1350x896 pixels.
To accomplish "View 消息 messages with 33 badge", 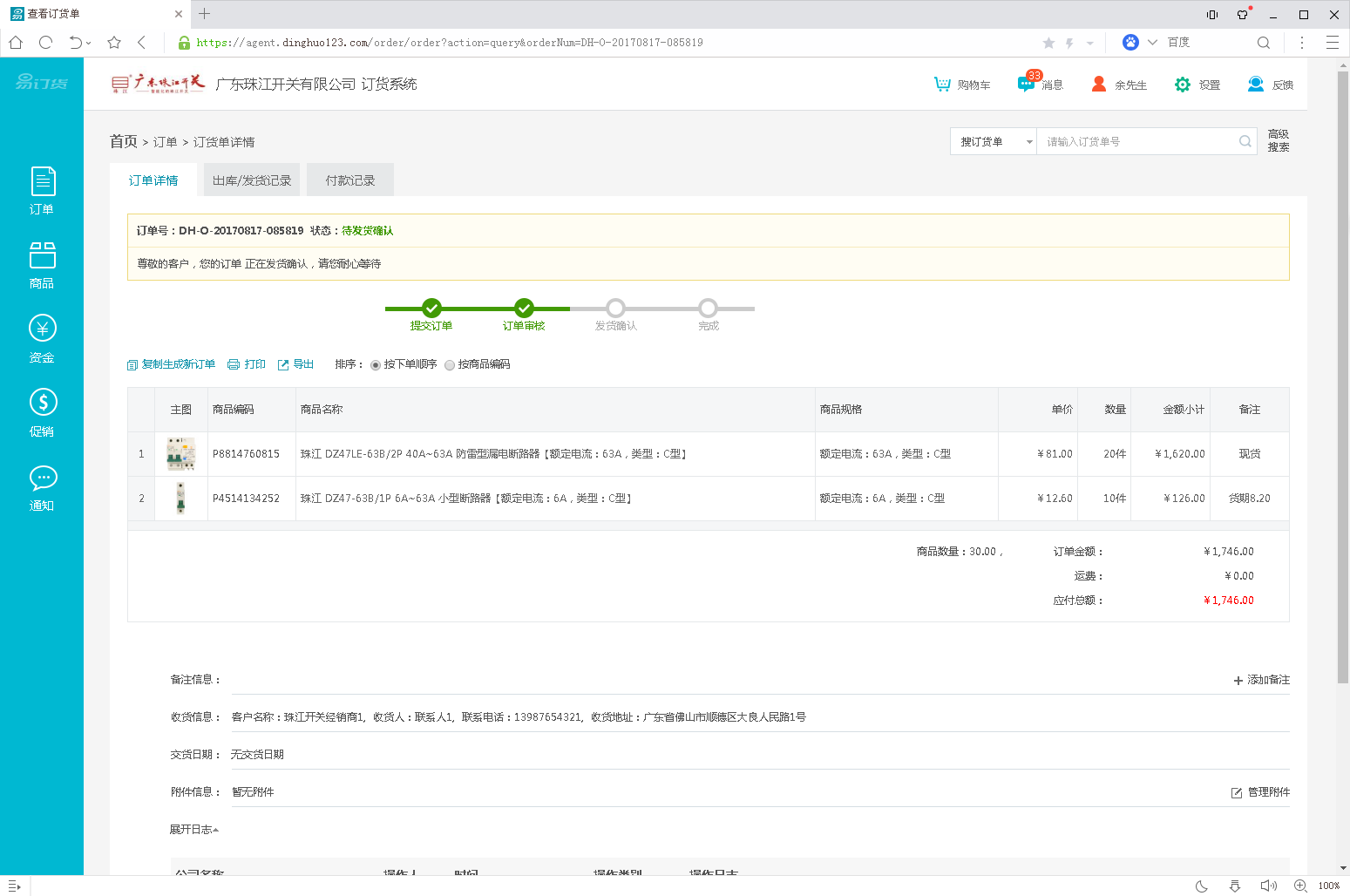I will pos(1040,85).
